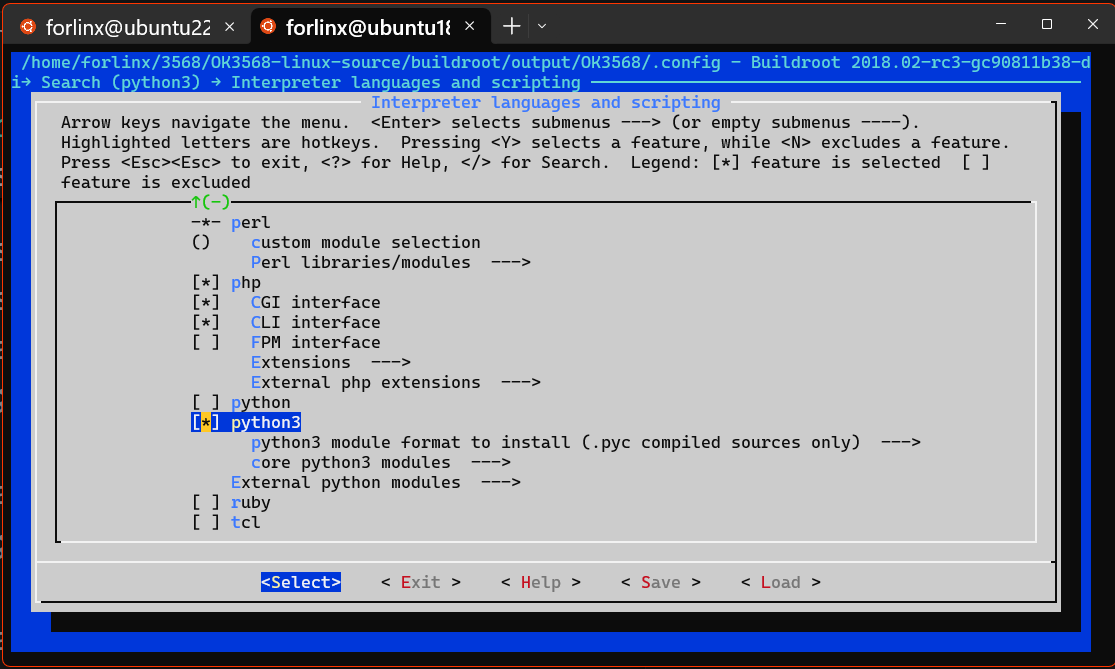Enable the ruby checkbox
Screen dimensions: 1115x669
(x=206, y=502)
